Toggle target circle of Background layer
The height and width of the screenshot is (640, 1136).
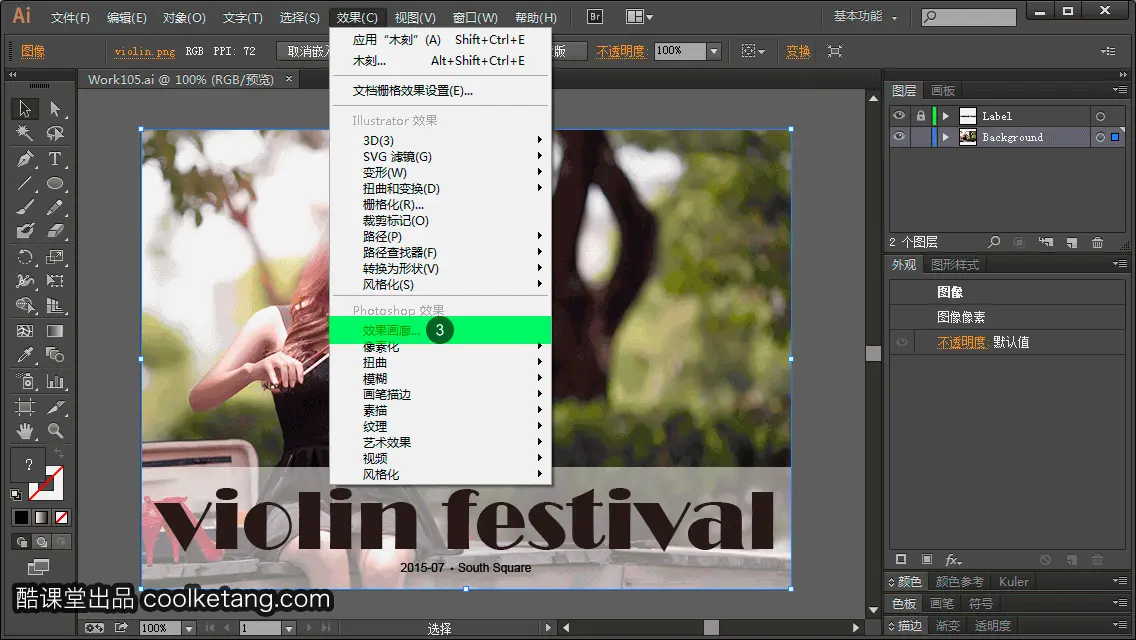[x=1100, y=137]
